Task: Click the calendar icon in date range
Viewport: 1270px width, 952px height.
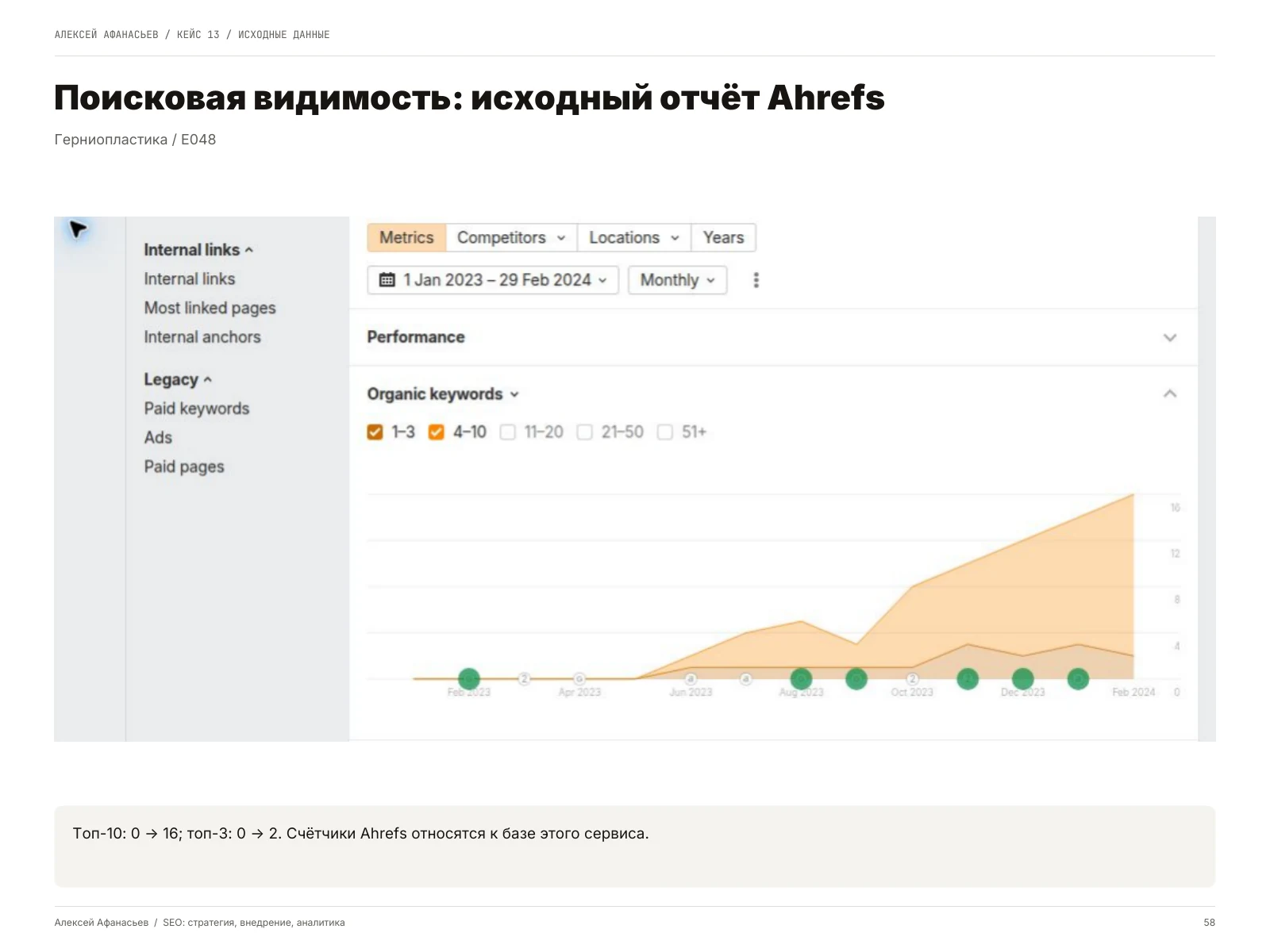Action: click(387, 280)
